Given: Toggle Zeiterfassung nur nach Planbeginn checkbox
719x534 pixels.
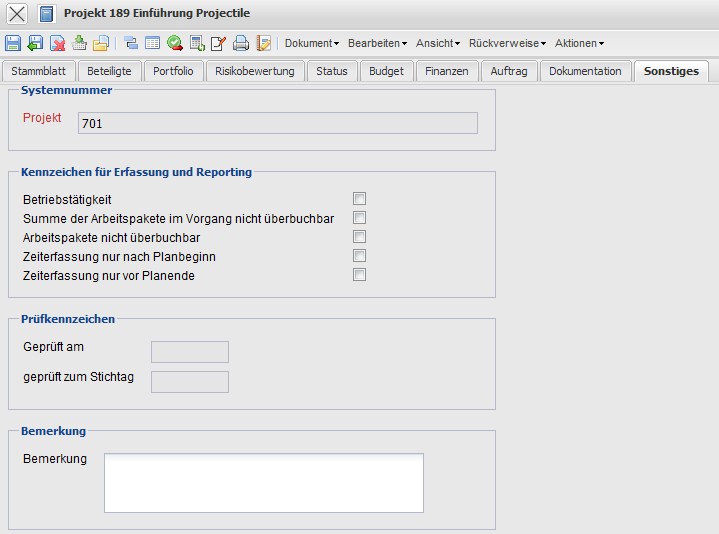Looking at the screenshot, I should pos(360,256).
